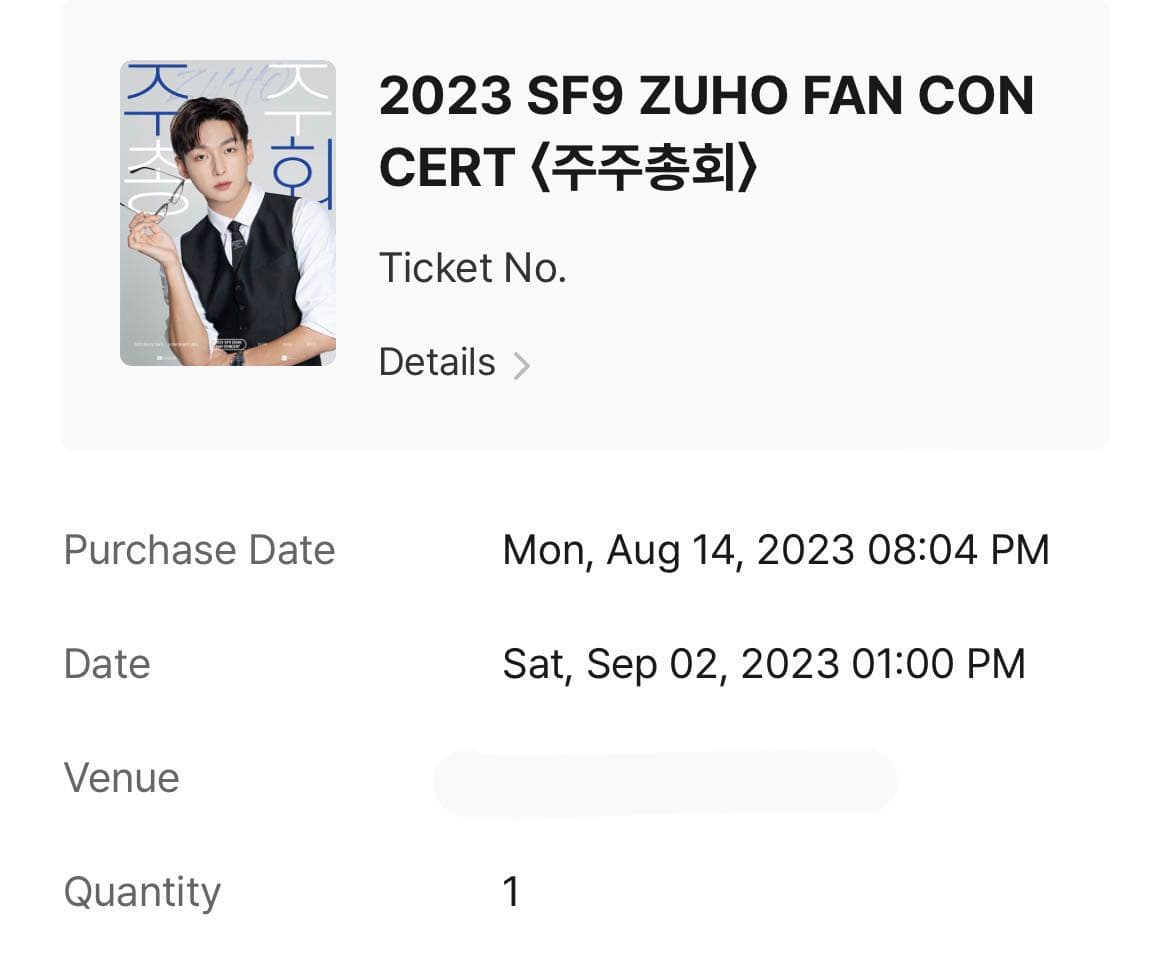Click the blurred venue information area
This screenshot has width=1170, height=973.
point(663,780)
